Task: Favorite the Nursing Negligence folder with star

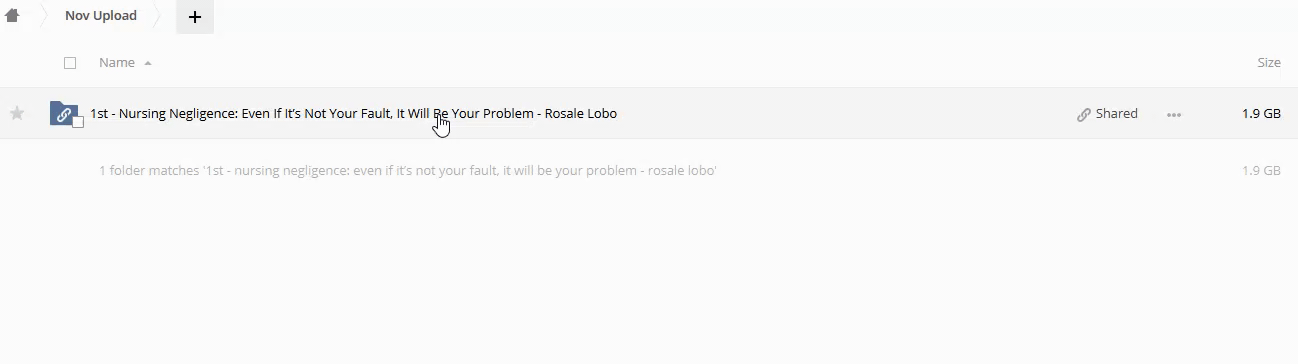Action: [x=17, y=114]
